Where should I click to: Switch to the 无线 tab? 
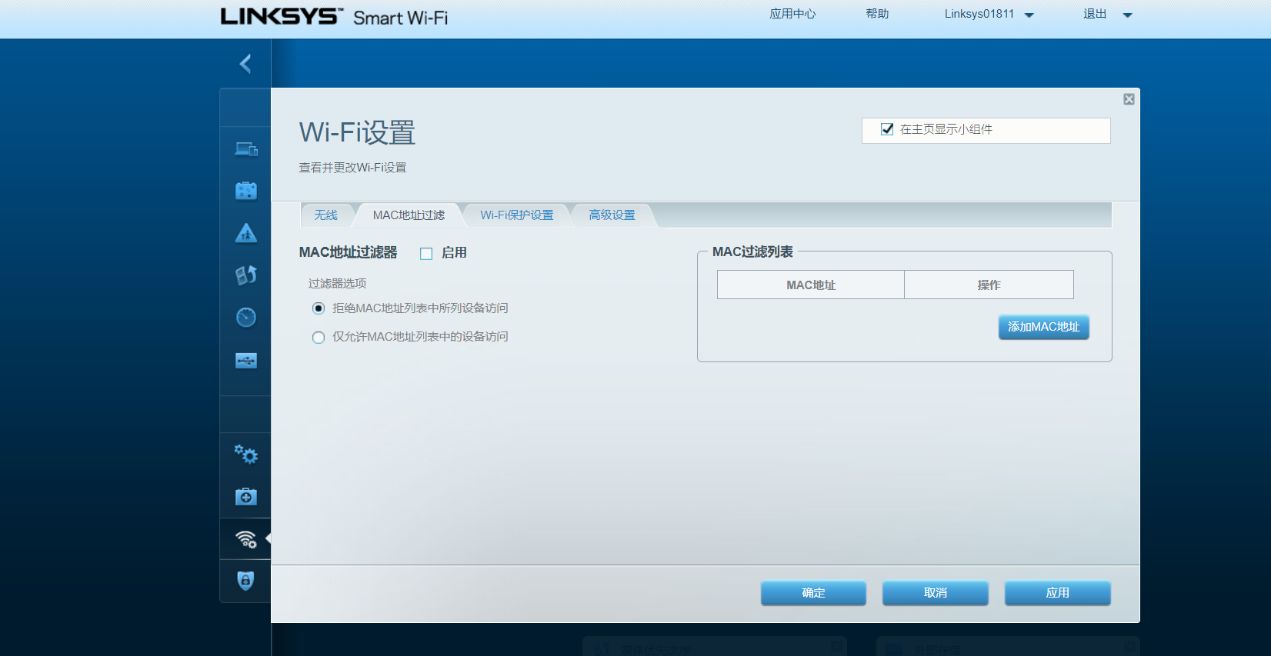pos(326,215)
